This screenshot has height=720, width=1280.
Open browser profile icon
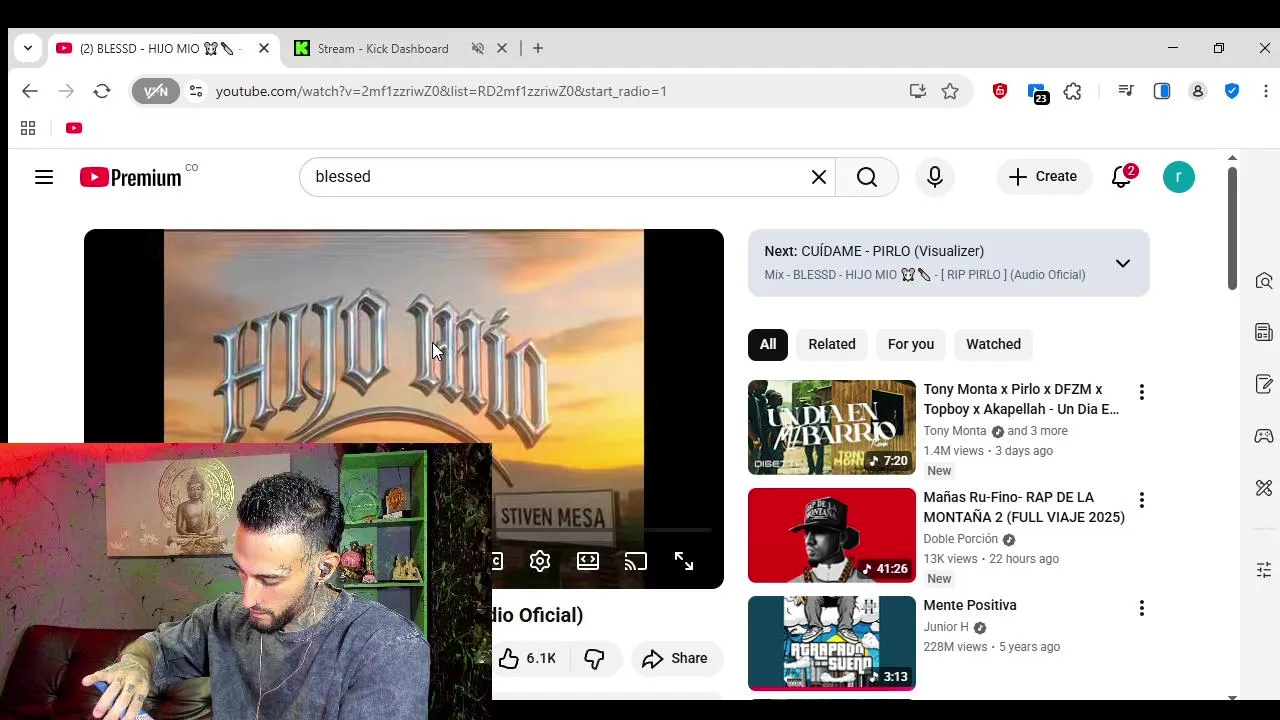(x=1198, y=91)
